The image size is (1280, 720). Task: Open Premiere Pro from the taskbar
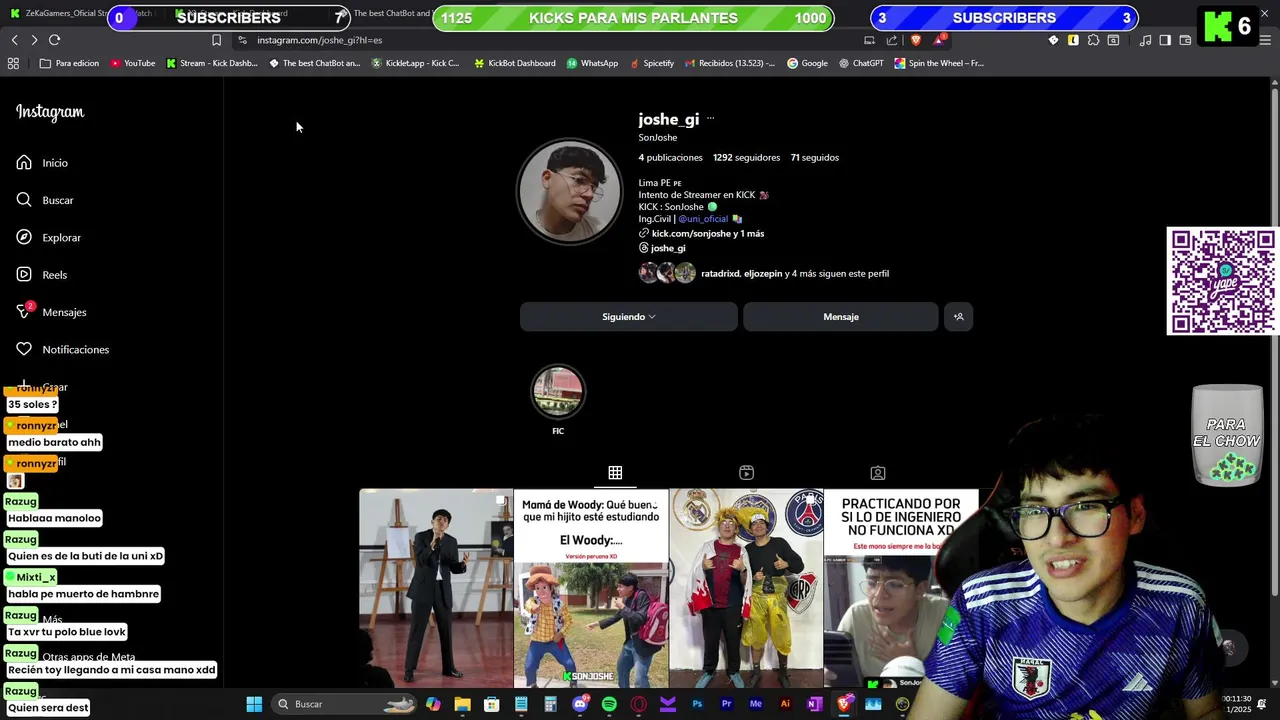(x=726, y=704)
